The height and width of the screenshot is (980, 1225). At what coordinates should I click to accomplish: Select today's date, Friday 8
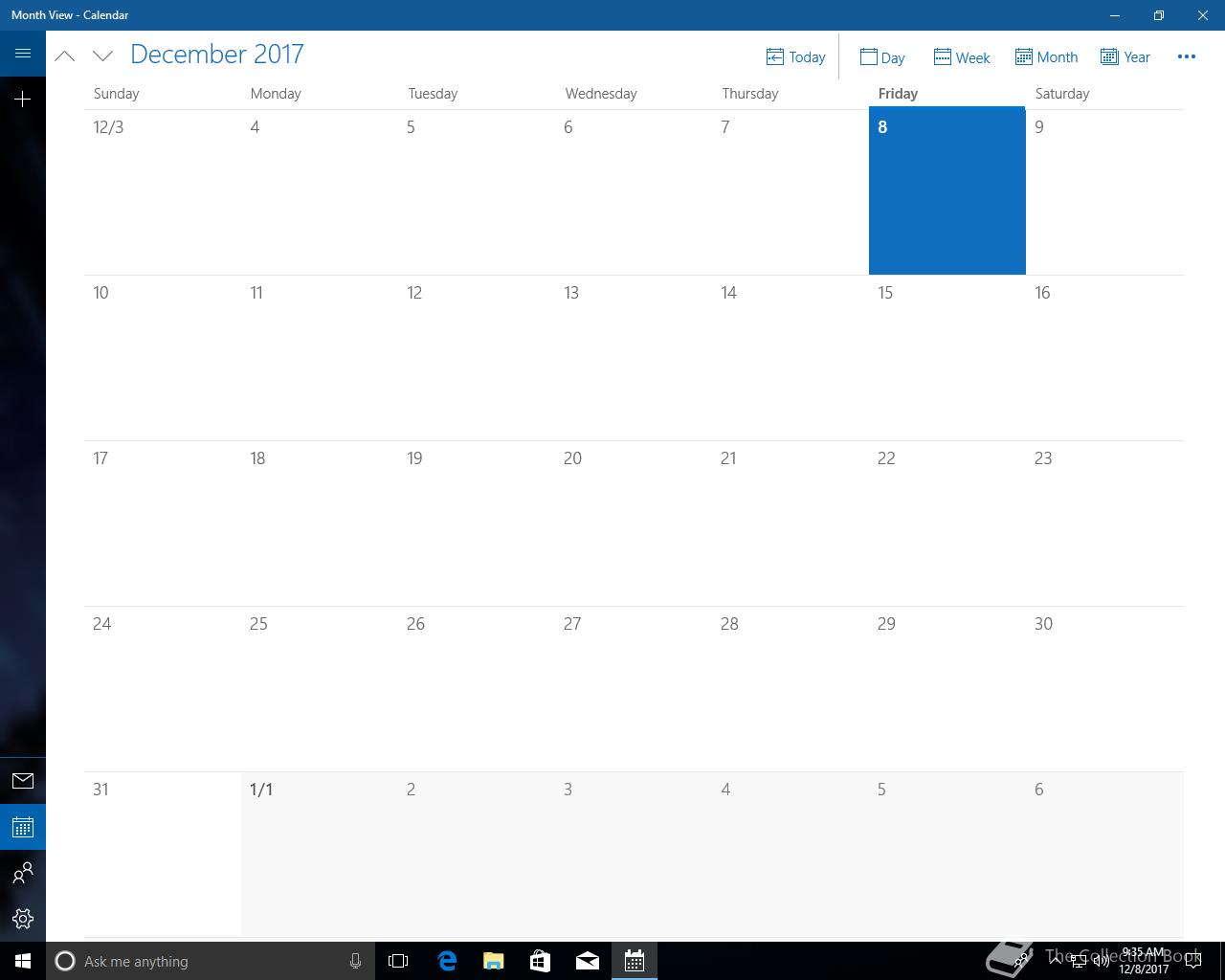coord(947,191)
